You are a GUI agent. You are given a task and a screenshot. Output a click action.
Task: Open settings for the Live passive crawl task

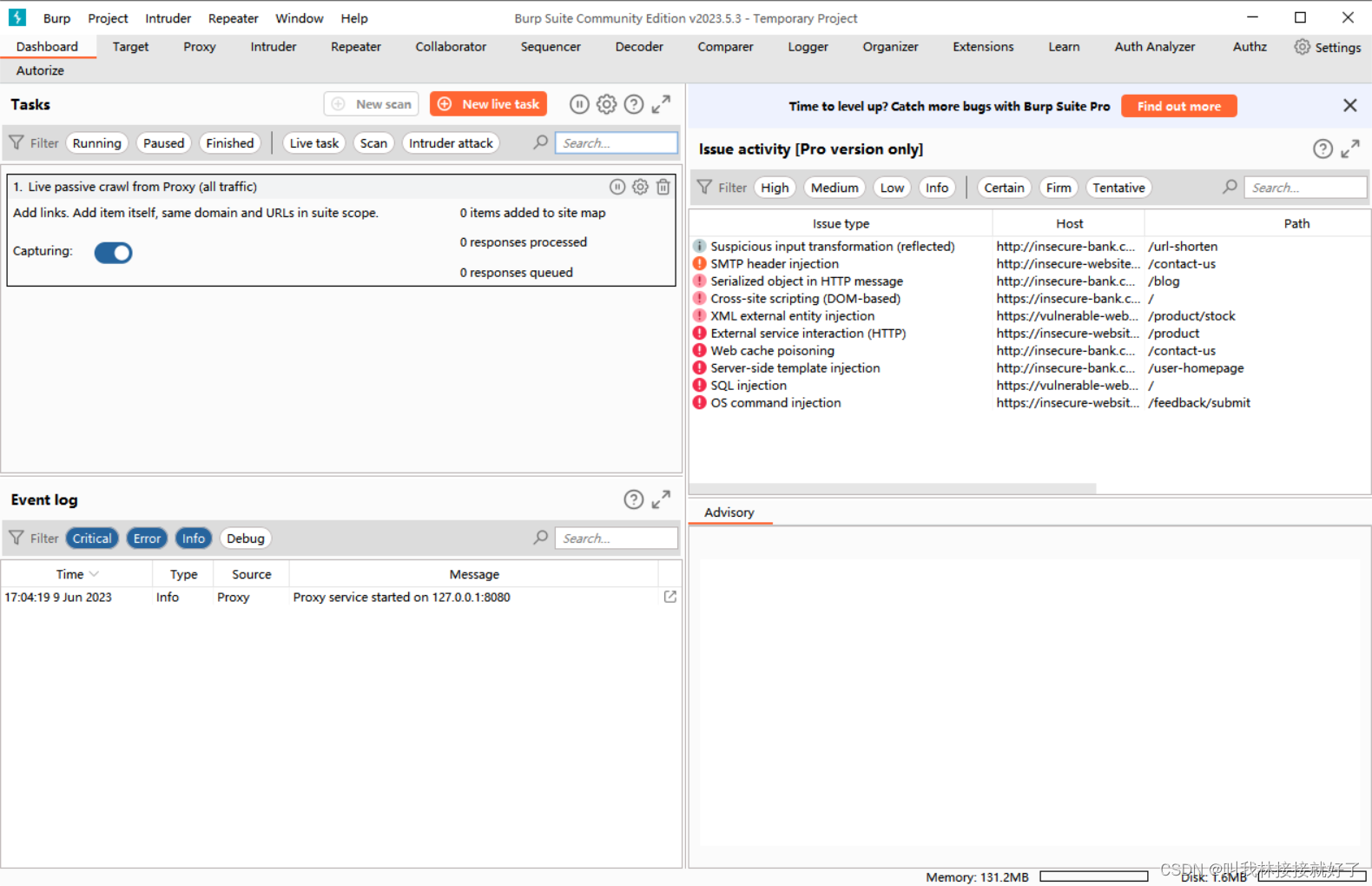(x=640, y=187)
